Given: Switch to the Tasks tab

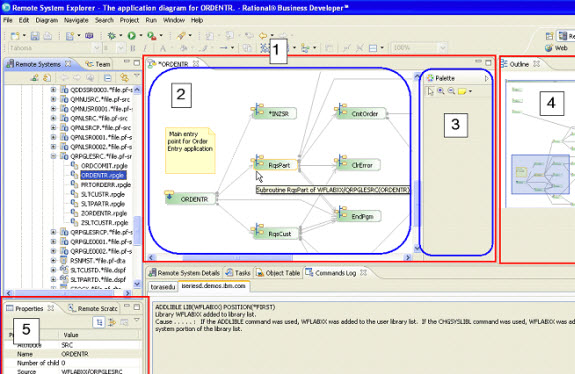Looking at the screenshot, I should (238, 273).
